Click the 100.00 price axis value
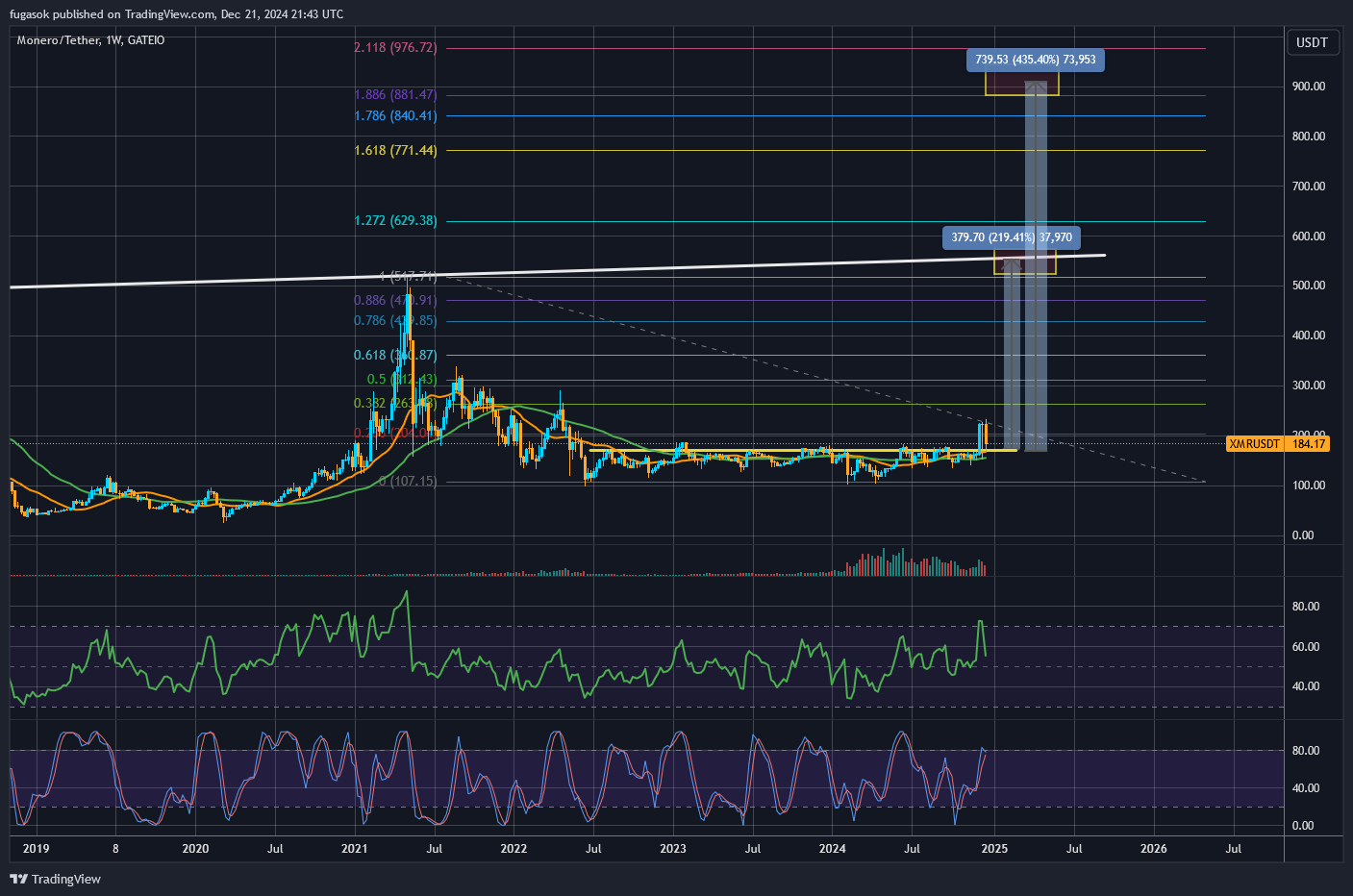The height and width of the screenshot is (896, 1353). (x=1309, y=485)
